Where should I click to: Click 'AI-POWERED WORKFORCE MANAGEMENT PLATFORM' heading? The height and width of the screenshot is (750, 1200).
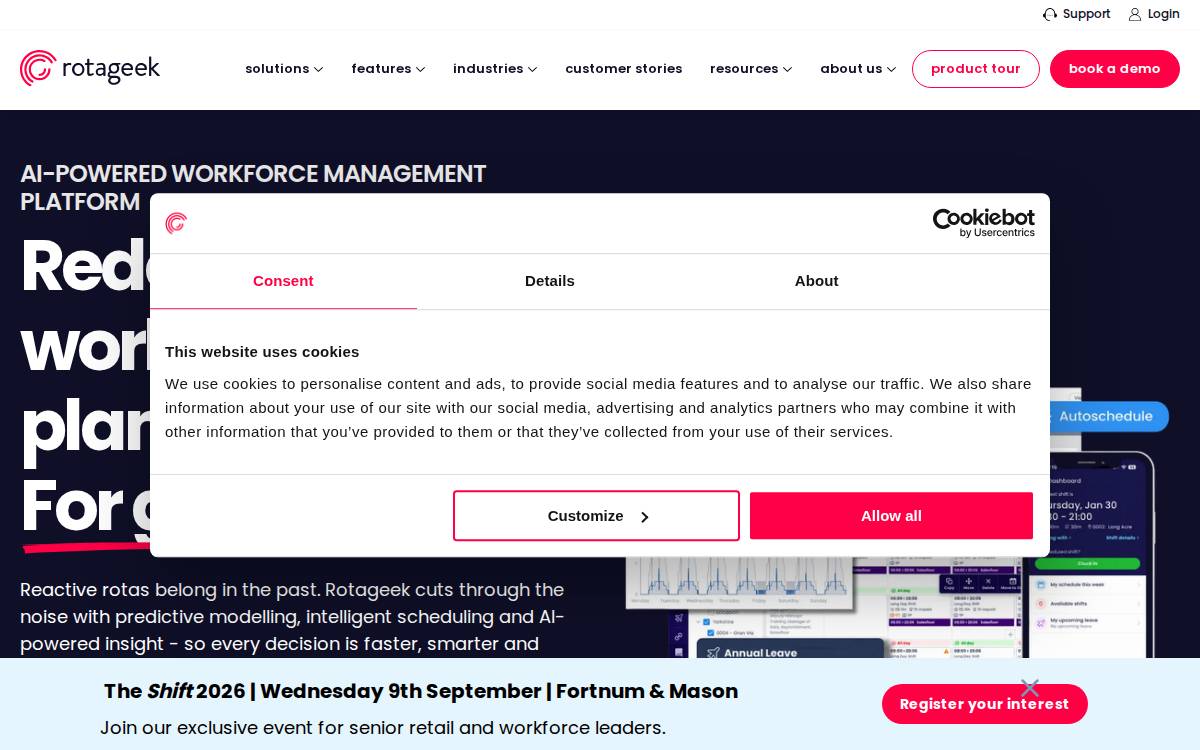point(253,188)
